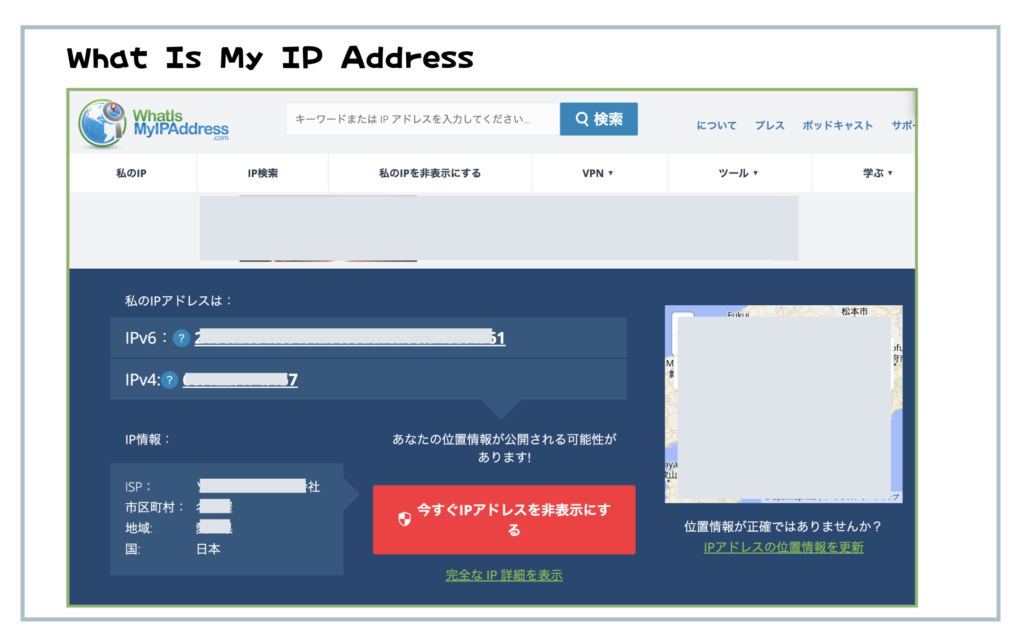Click the IPv4 question mark help icon
This screenshot has width=1024, height=638.
tap(170, 380)
